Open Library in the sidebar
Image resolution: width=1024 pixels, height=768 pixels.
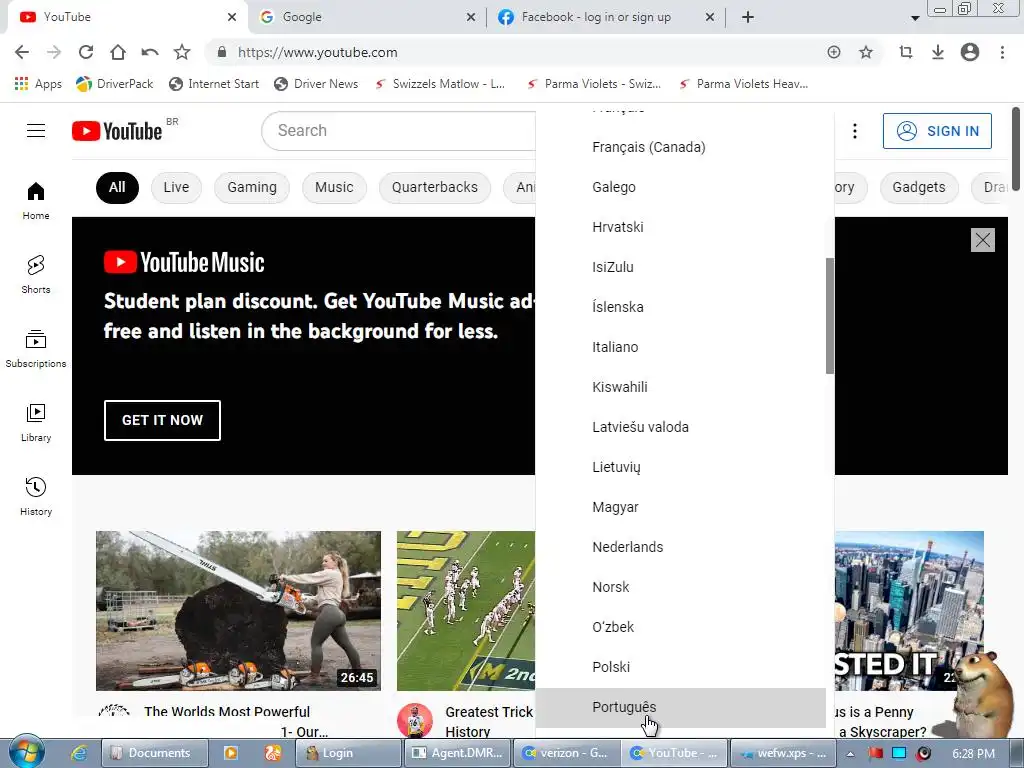[36, 423]
